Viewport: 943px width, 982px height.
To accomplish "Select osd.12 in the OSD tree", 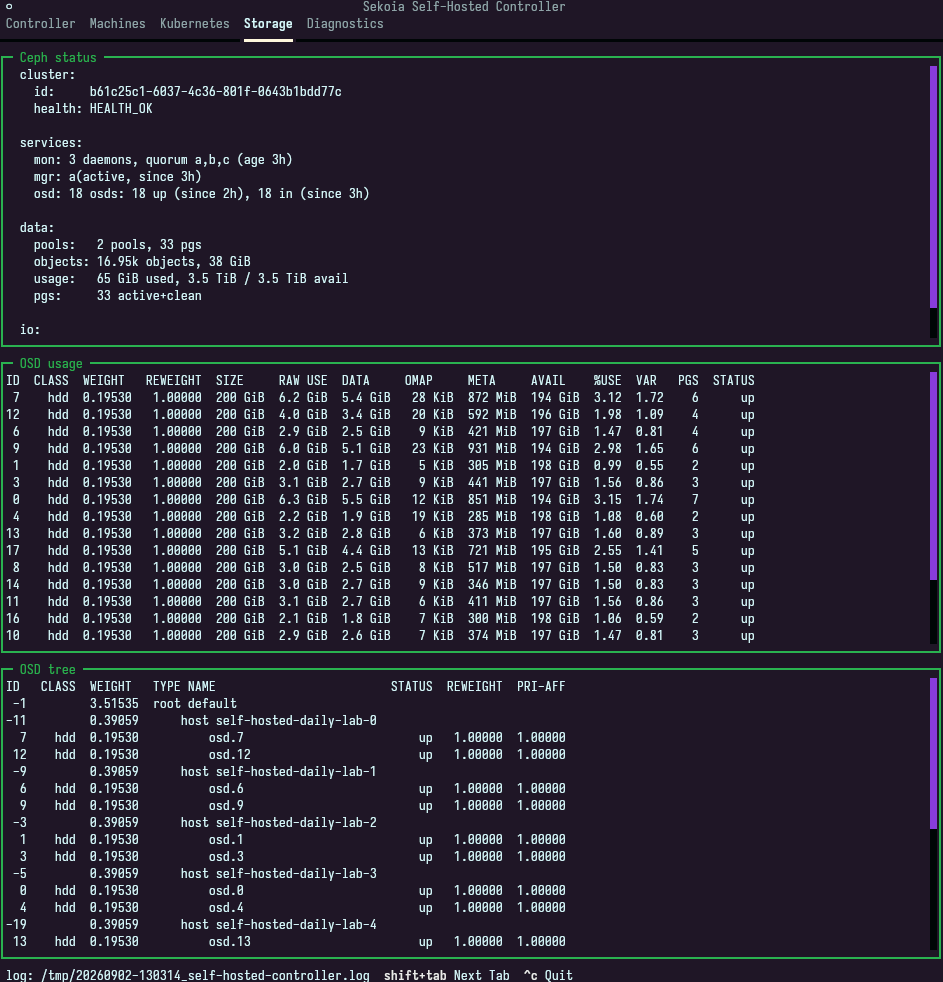I will pyautogui.click(x=230, y=755).
